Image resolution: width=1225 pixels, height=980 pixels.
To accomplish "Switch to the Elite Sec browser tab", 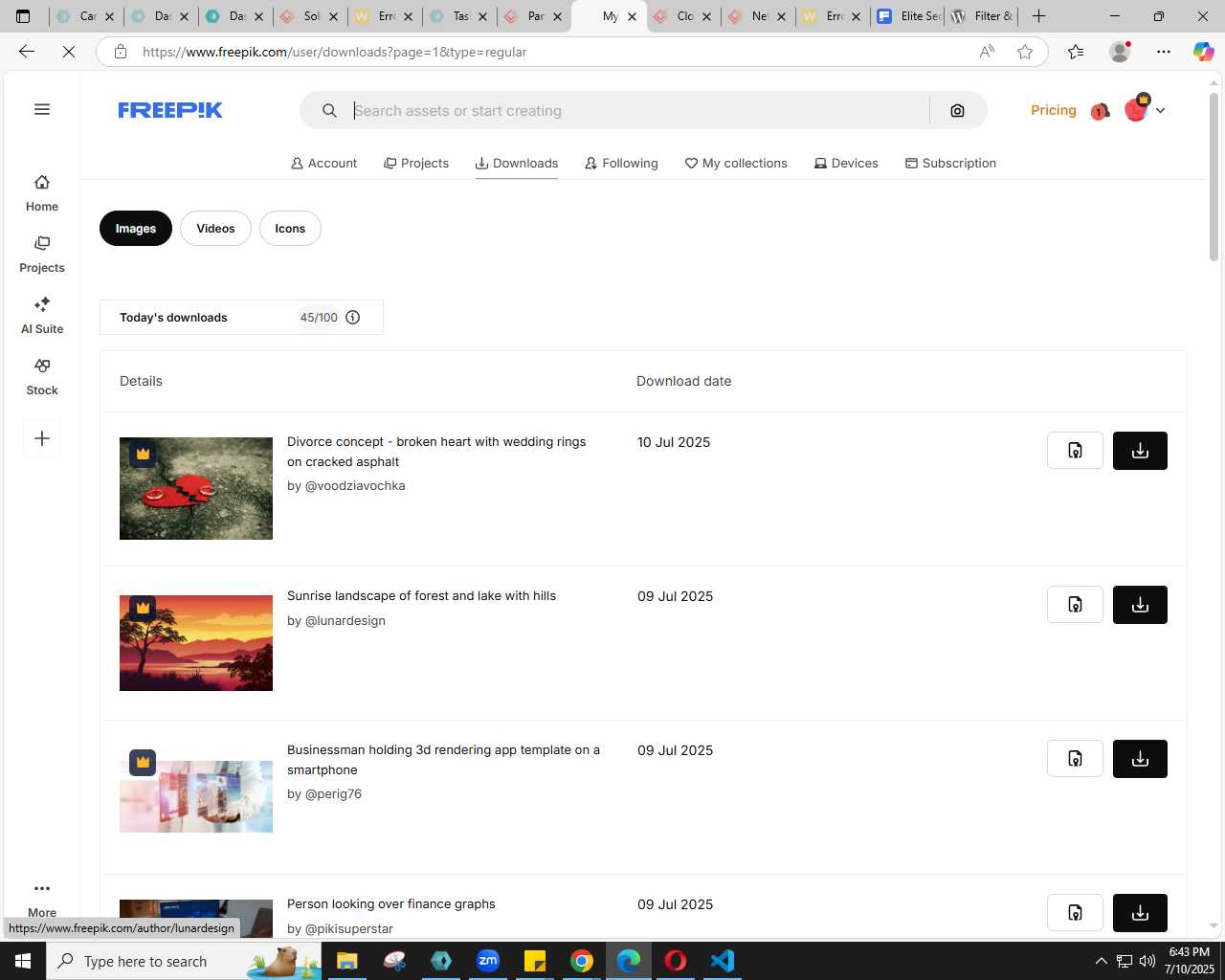I will 908,16.
